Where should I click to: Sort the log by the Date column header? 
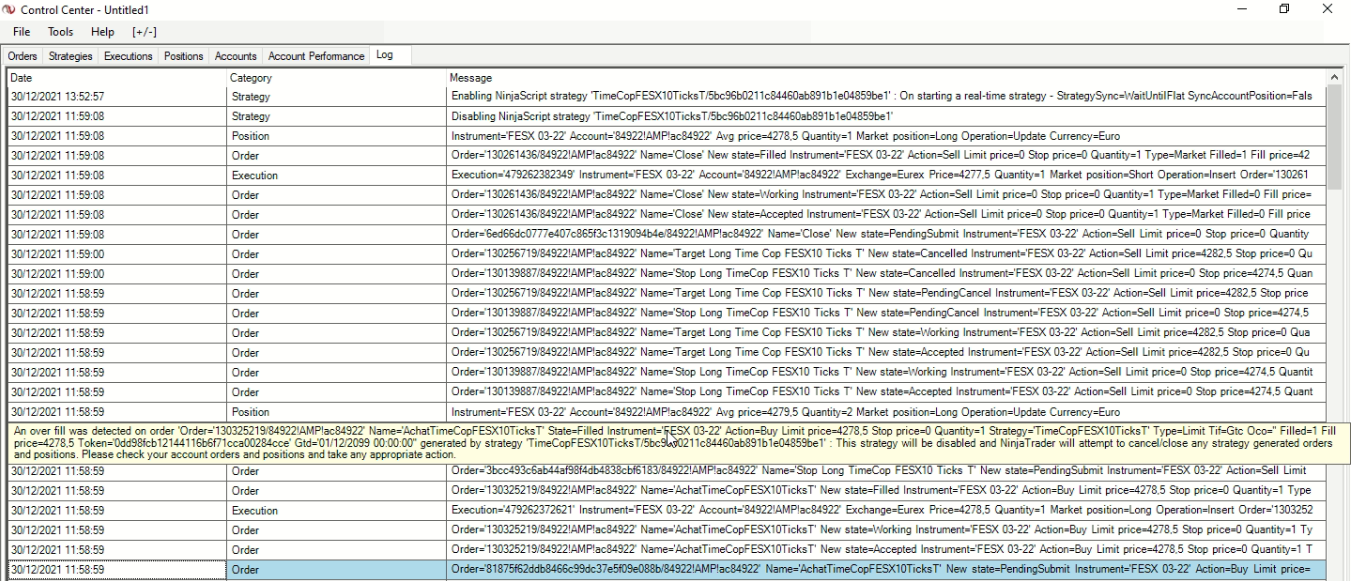pyautogui.click(x=116, y=77)
